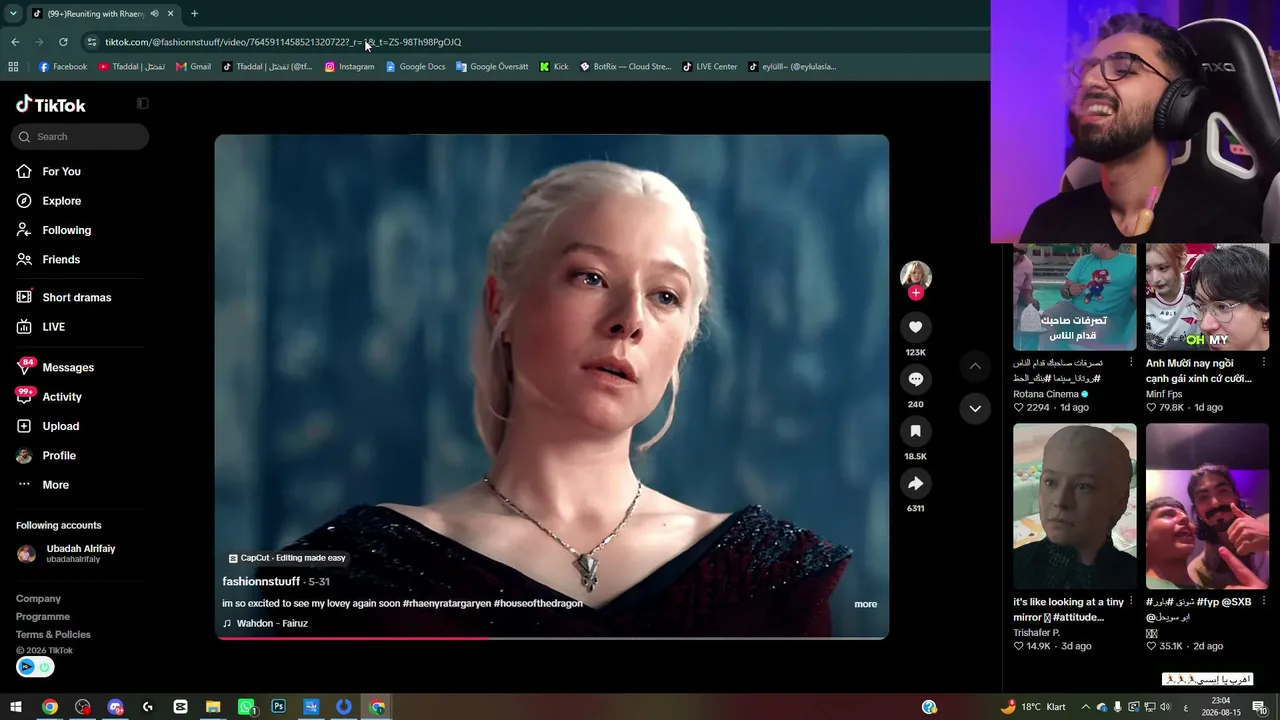Open the Facebook bookmark
This screenshot has height=720, width=1280.
63,67
